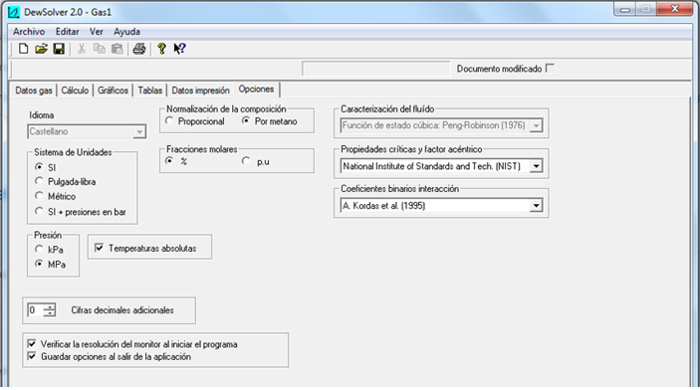The height and width of the screenshot is (390, 700).
Task: Toggle Temperaturas absolutas checkbox
Action: 99,248
